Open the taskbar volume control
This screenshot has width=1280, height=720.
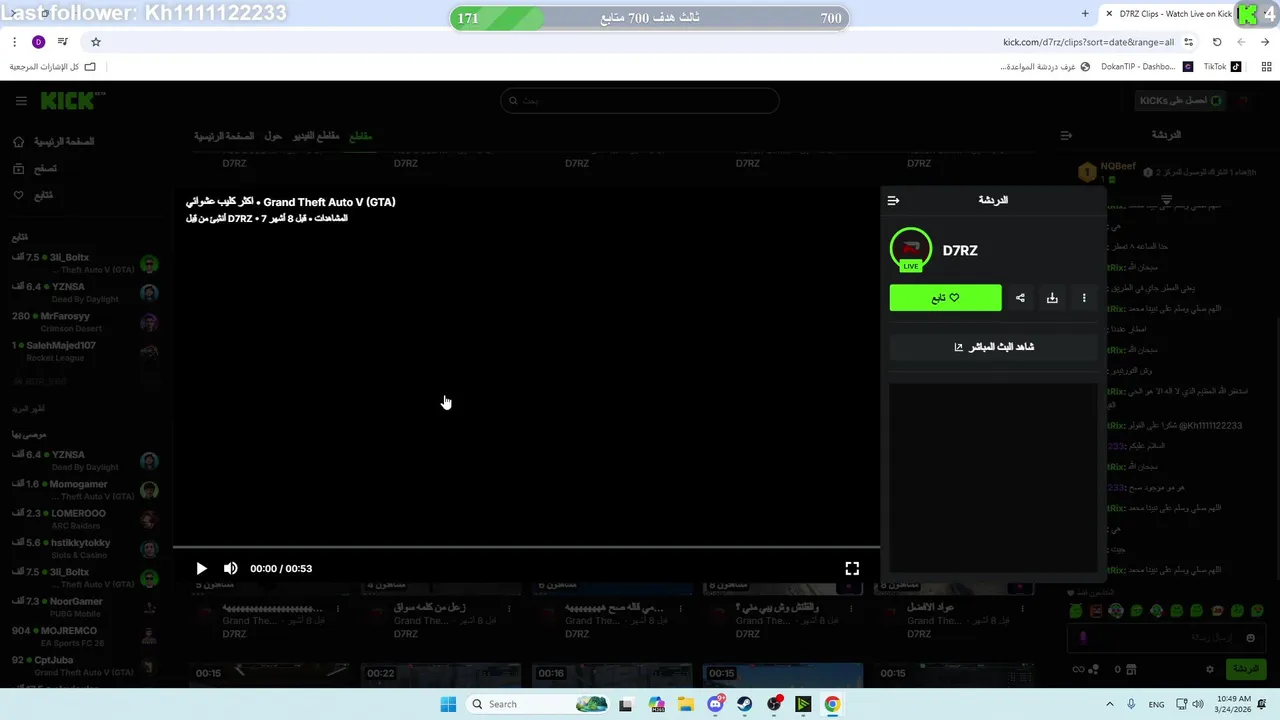tap(1199, 704)
